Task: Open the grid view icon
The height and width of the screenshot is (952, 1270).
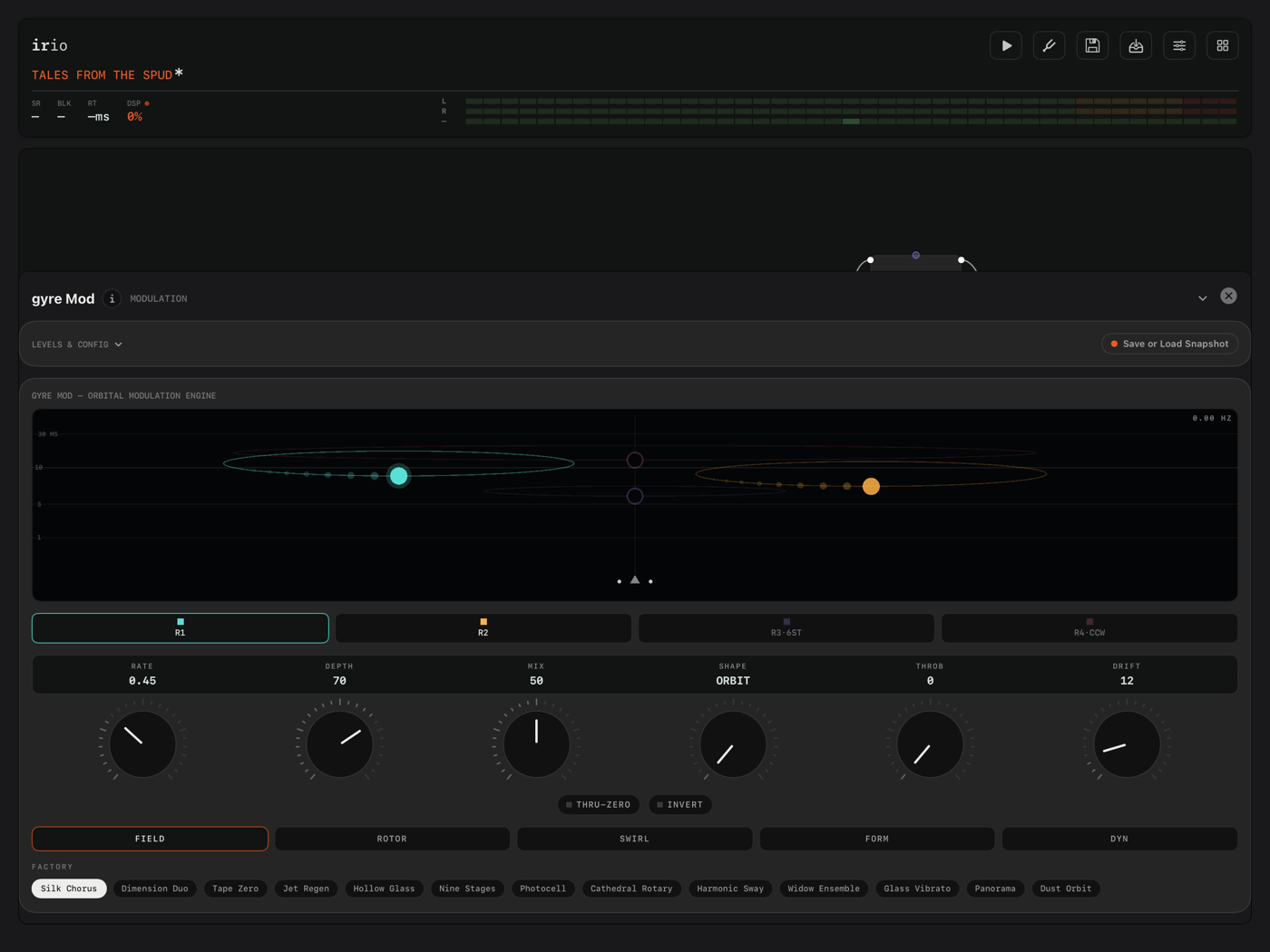Action: [x=1223, y=45]
